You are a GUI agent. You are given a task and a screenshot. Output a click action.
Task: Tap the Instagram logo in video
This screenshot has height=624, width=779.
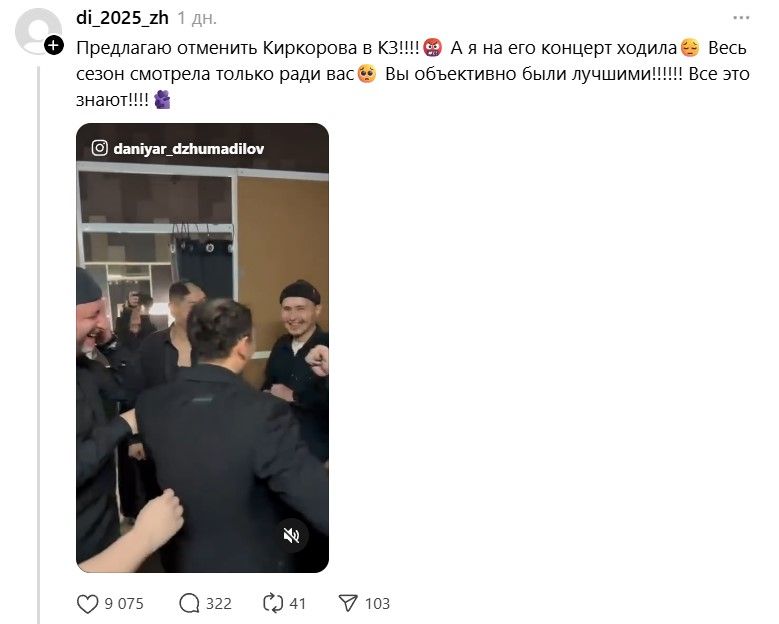point(99,148)
